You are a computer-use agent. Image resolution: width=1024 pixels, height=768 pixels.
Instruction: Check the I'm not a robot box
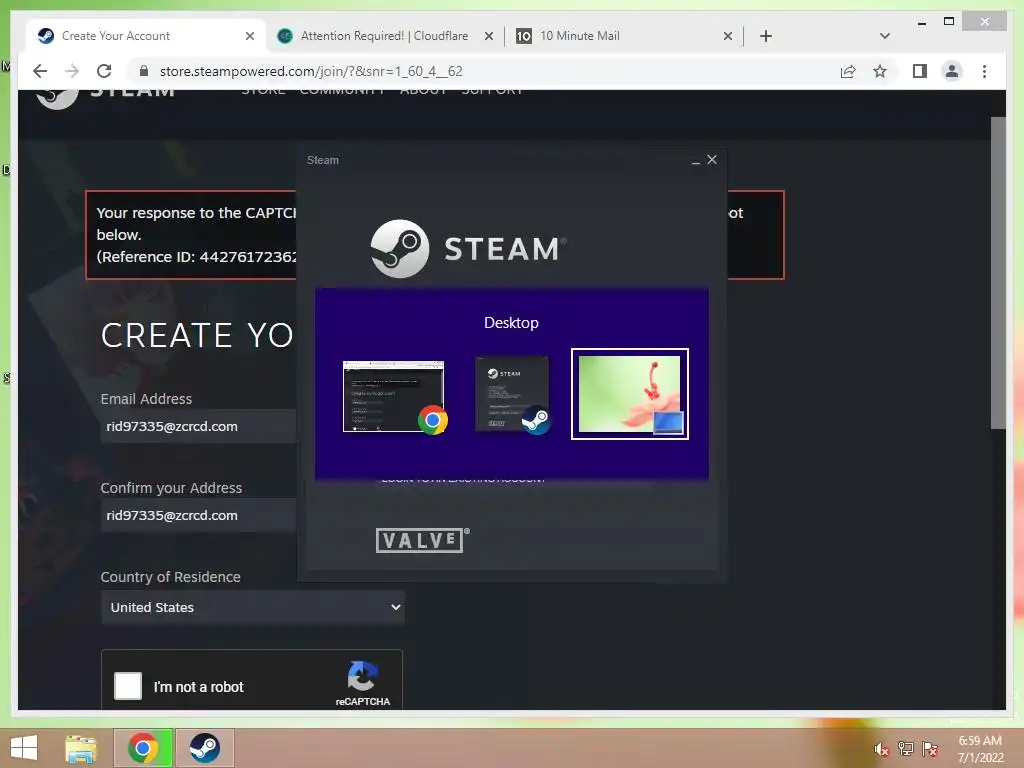tap(128, 686)
